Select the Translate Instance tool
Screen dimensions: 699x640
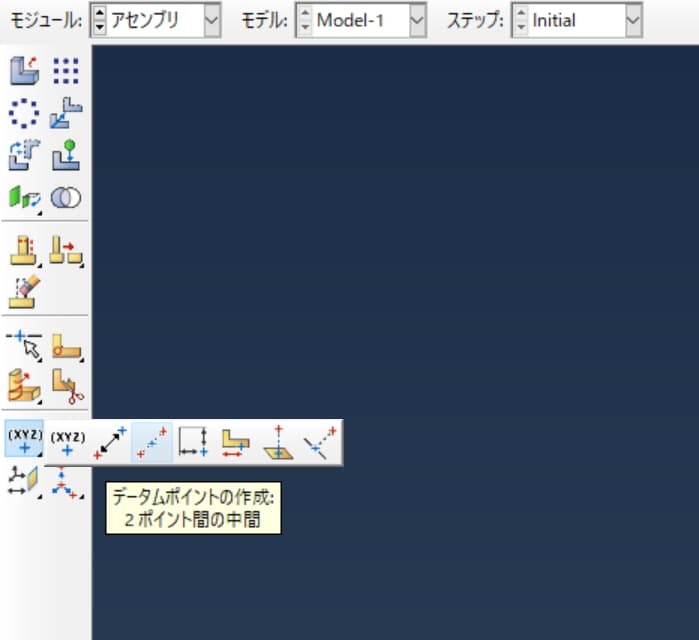pos(66,113)
